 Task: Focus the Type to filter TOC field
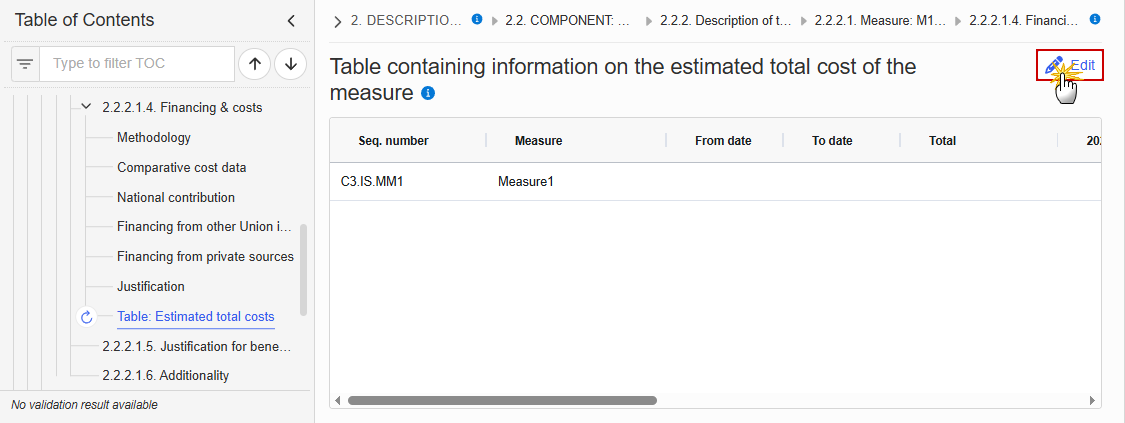(x=136, y=63)
